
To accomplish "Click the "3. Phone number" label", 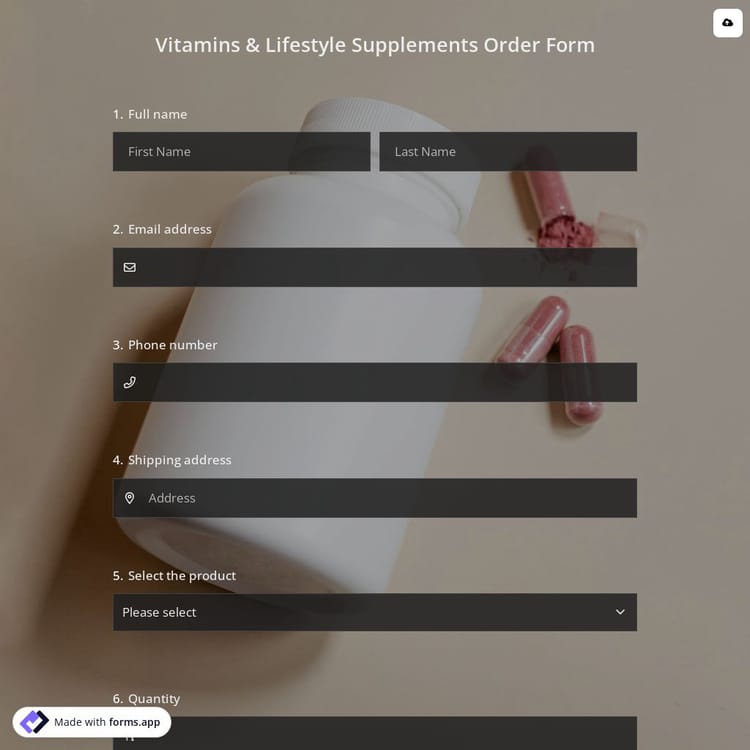I will click(x=165, y=345).
